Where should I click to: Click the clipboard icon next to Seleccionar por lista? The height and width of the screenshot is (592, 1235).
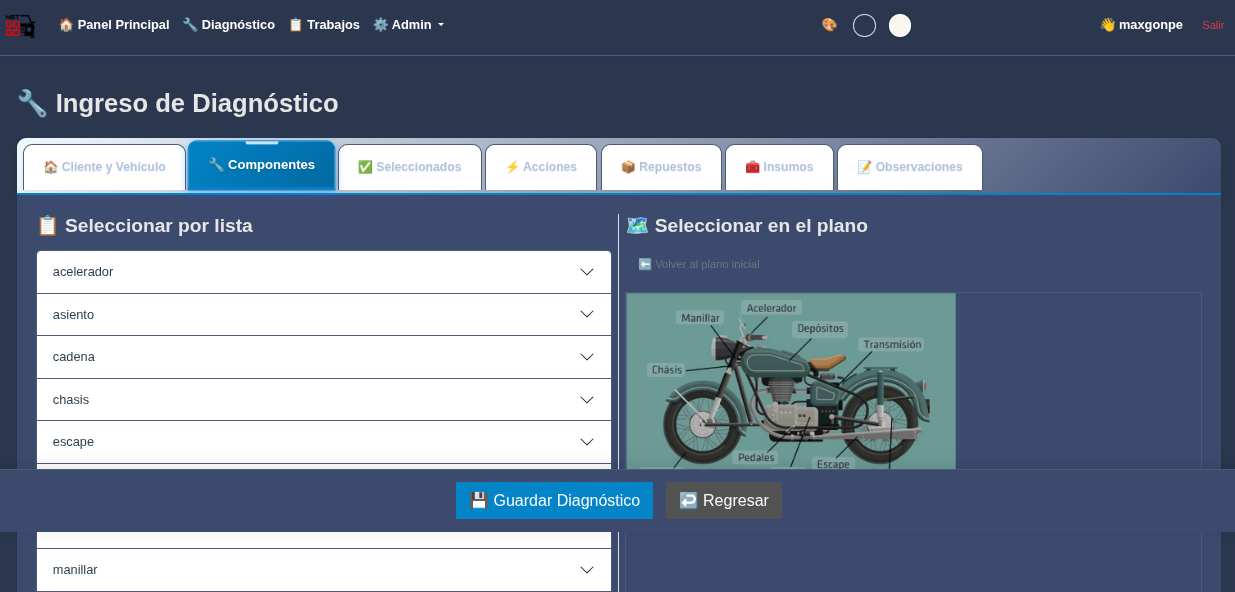click(x=47, y=225)
